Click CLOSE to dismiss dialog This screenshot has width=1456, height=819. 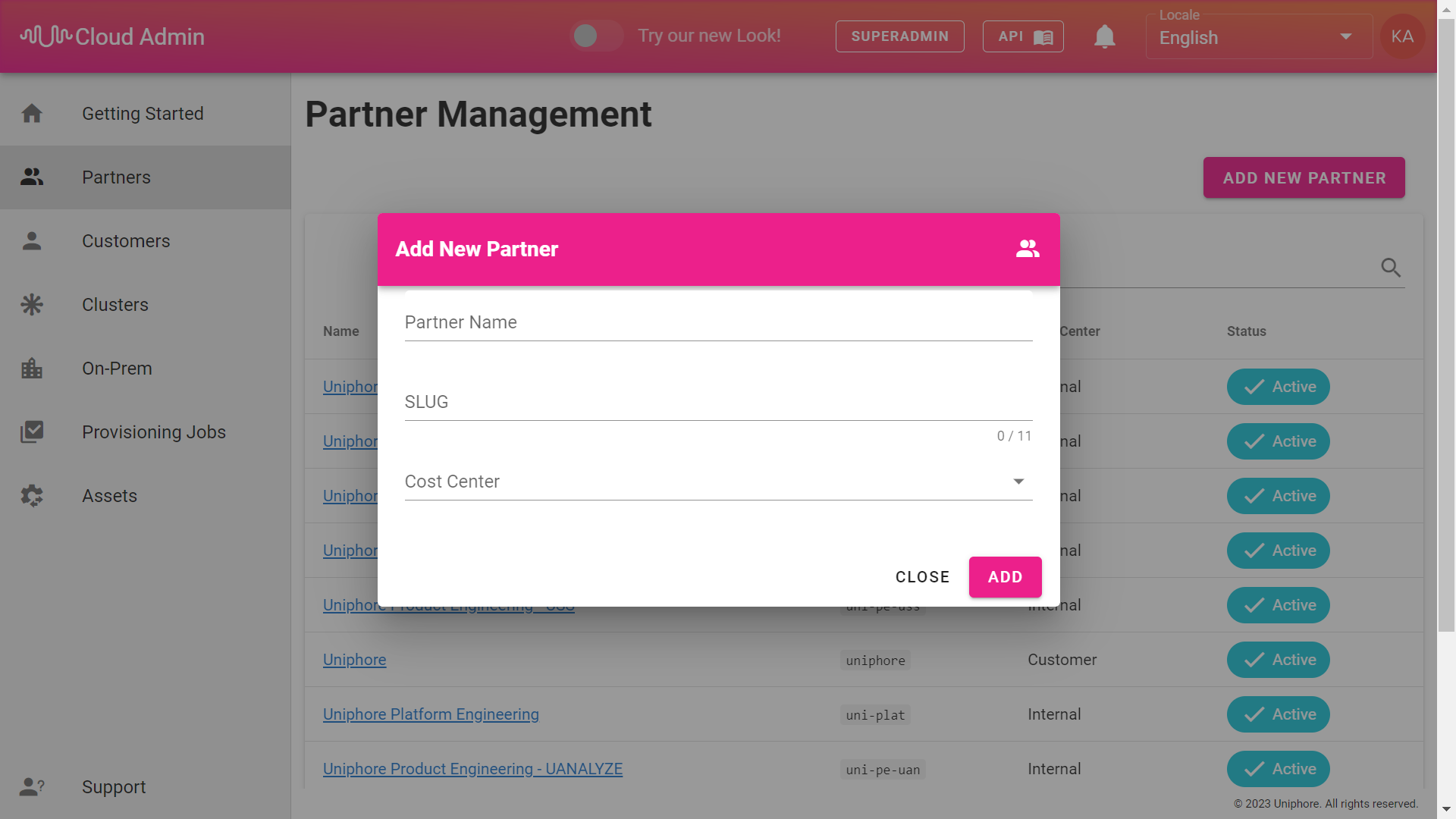click(922, 577)
